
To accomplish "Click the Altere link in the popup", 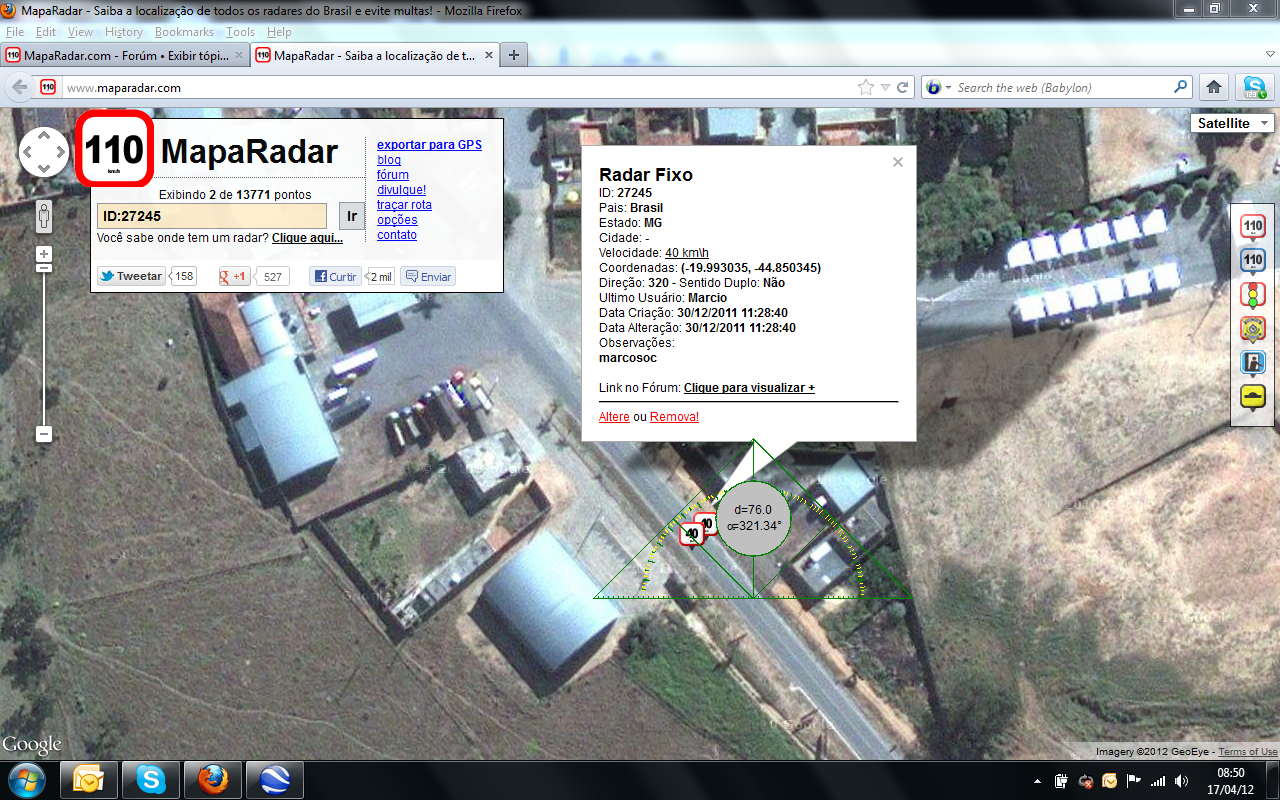I will (x=614, y=417).
